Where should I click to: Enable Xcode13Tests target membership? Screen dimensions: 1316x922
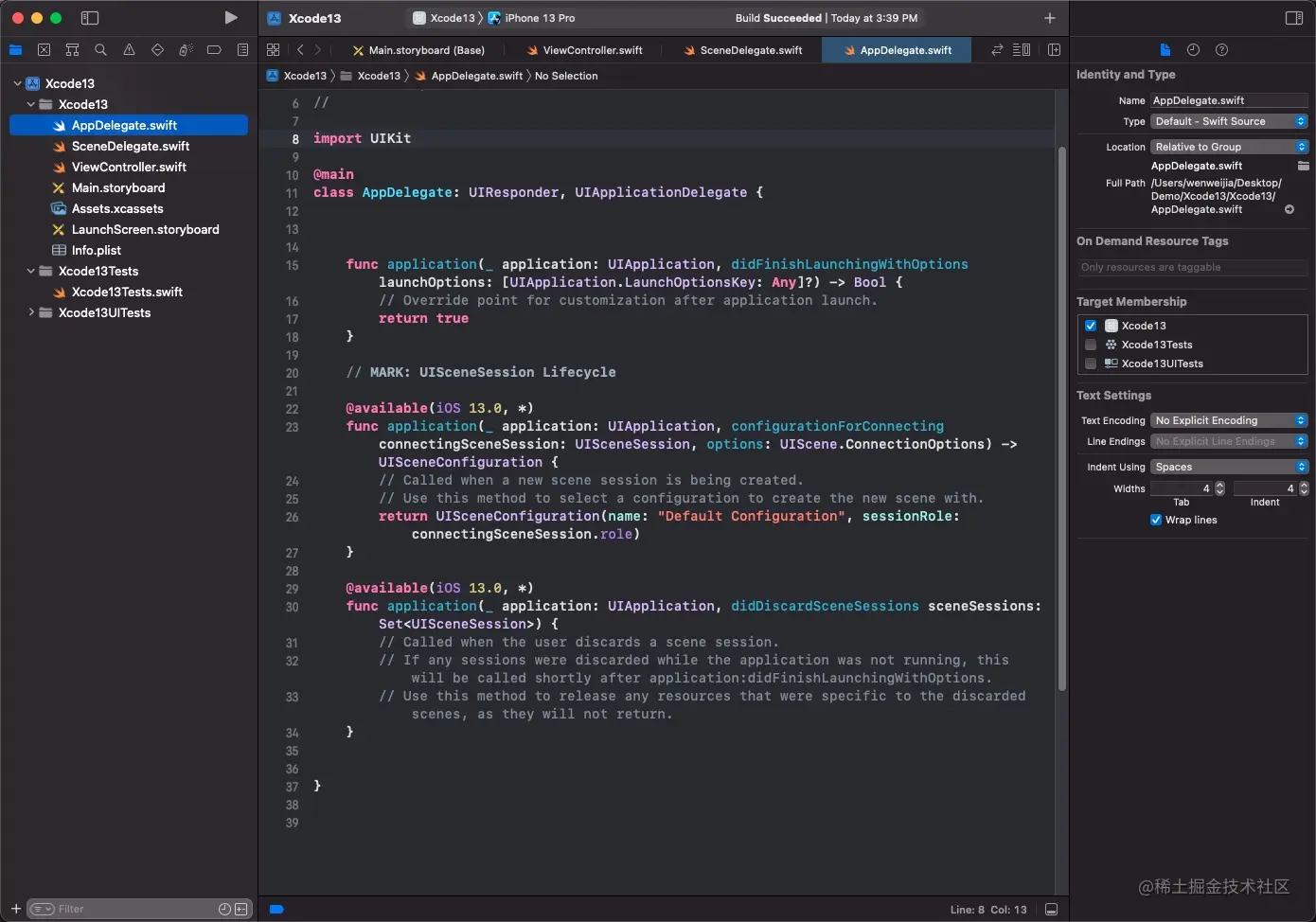(x=1091, y=345)
